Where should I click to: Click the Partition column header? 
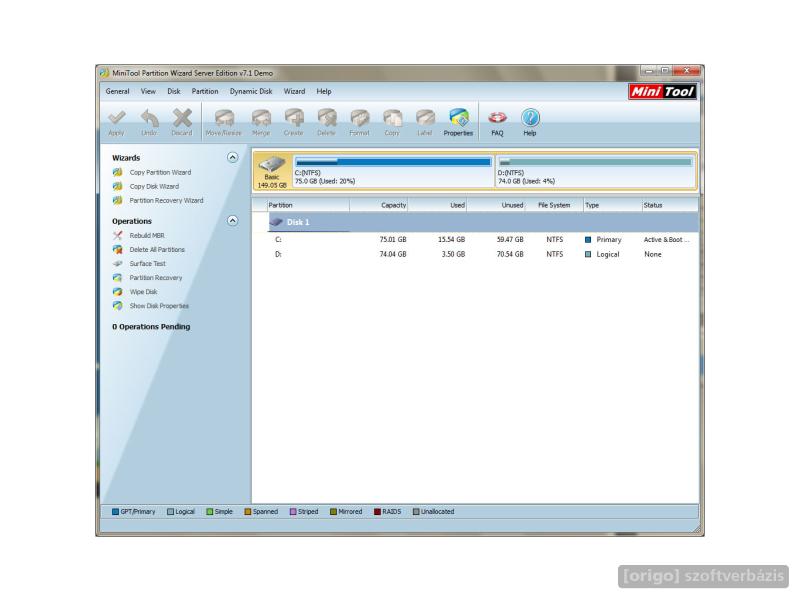[x=308, y=205]
